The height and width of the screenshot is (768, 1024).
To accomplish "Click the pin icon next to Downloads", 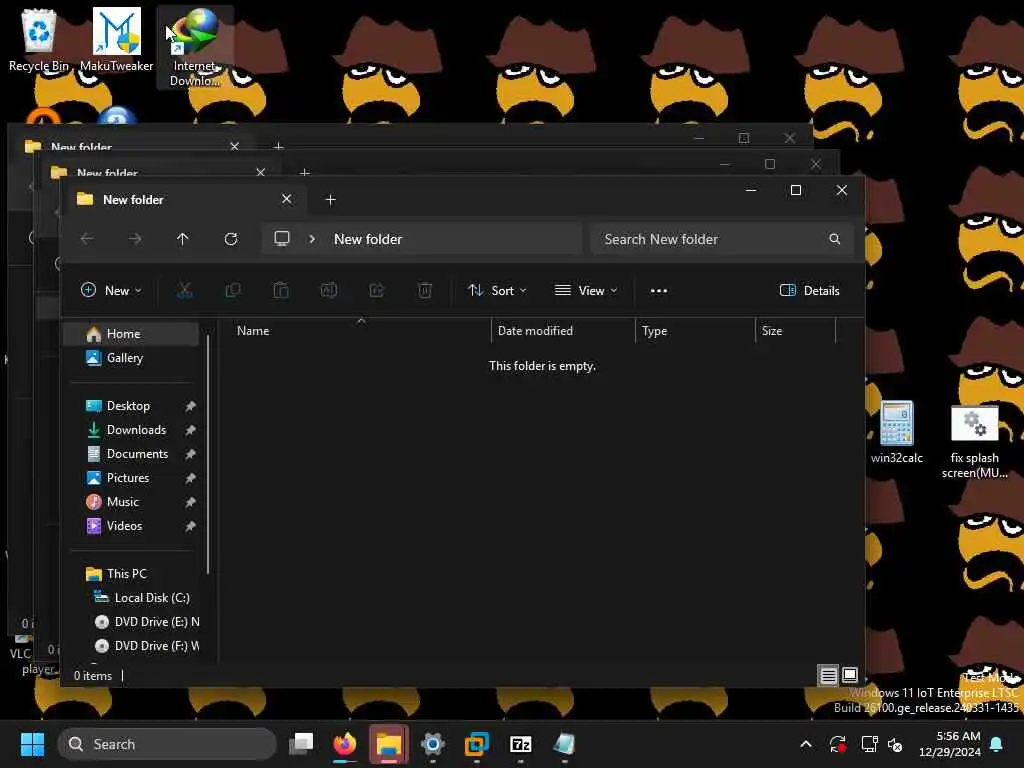I will click(x=190, y=430).
